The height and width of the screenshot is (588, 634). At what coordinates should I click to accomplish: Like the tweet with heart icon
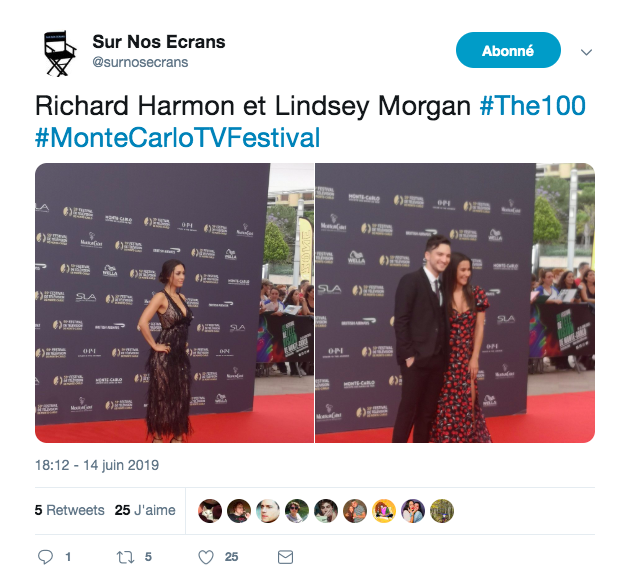tap(206, 557)
